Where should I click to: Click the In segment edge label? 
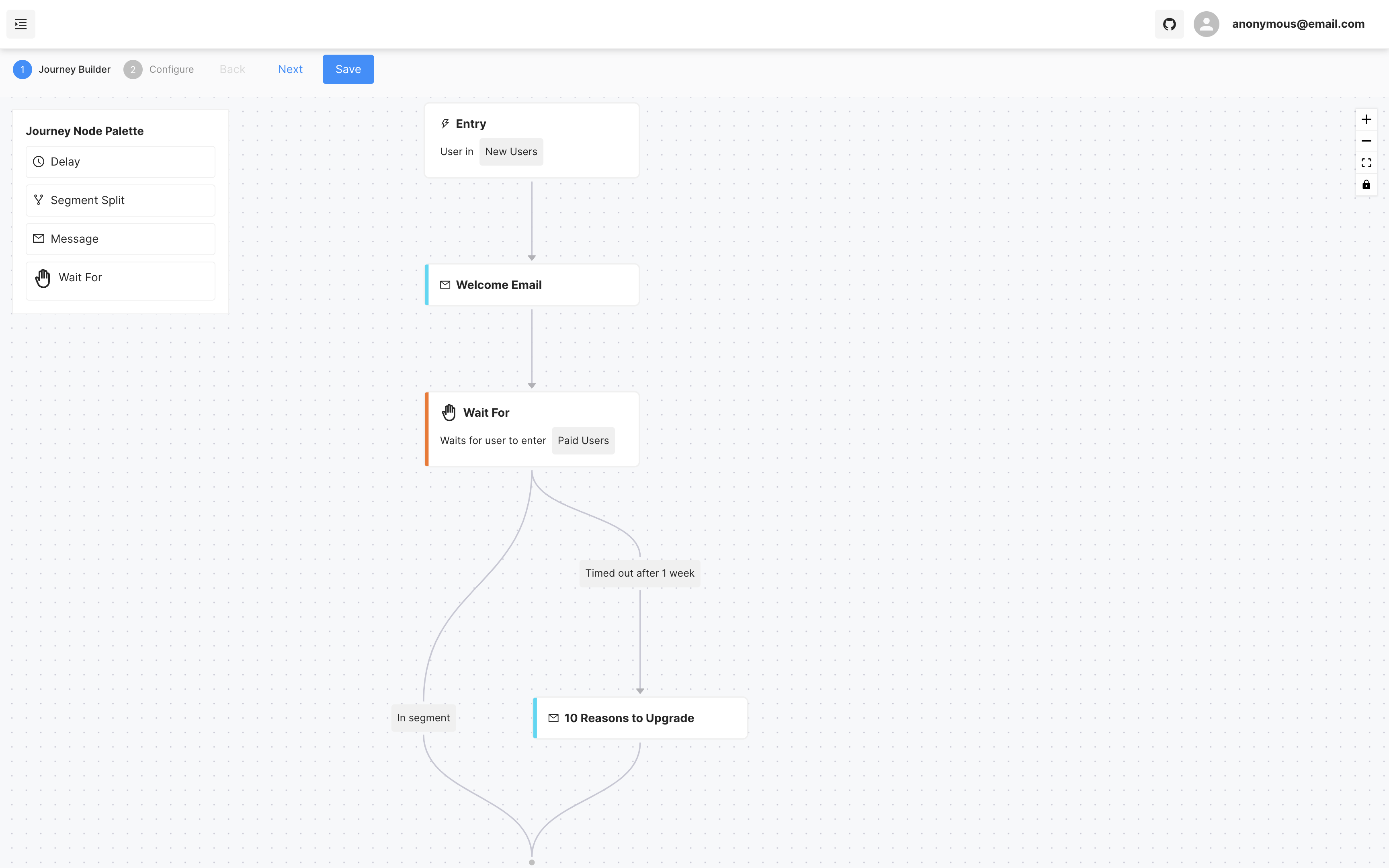[x=423, y=718]
